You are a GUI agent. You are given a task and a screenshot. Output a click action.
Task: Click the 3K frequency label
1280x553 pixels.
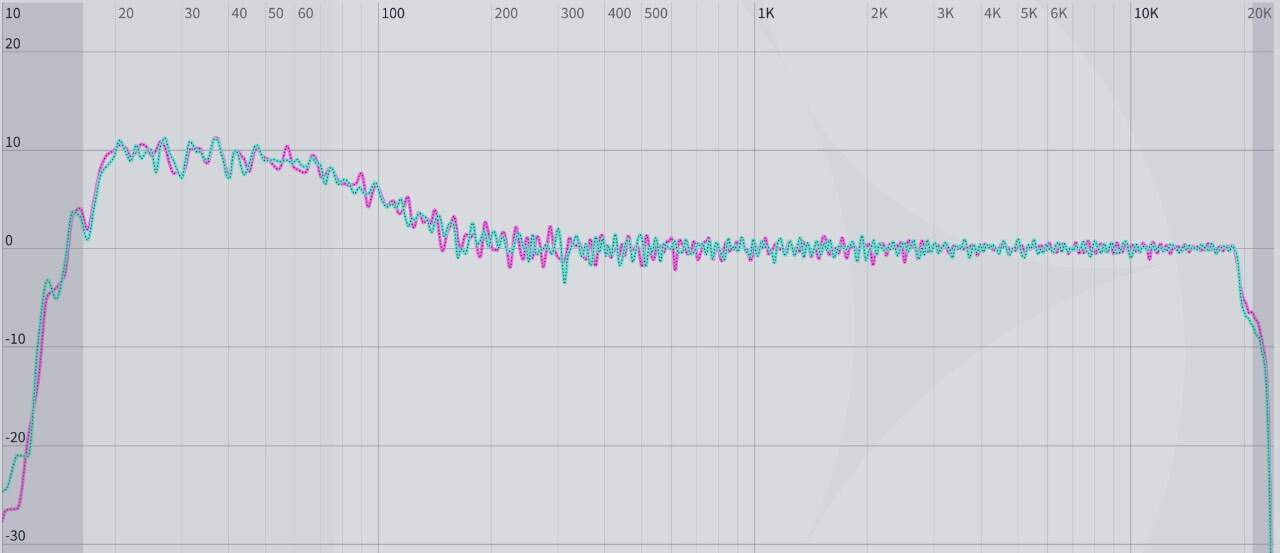coord(945,14)
